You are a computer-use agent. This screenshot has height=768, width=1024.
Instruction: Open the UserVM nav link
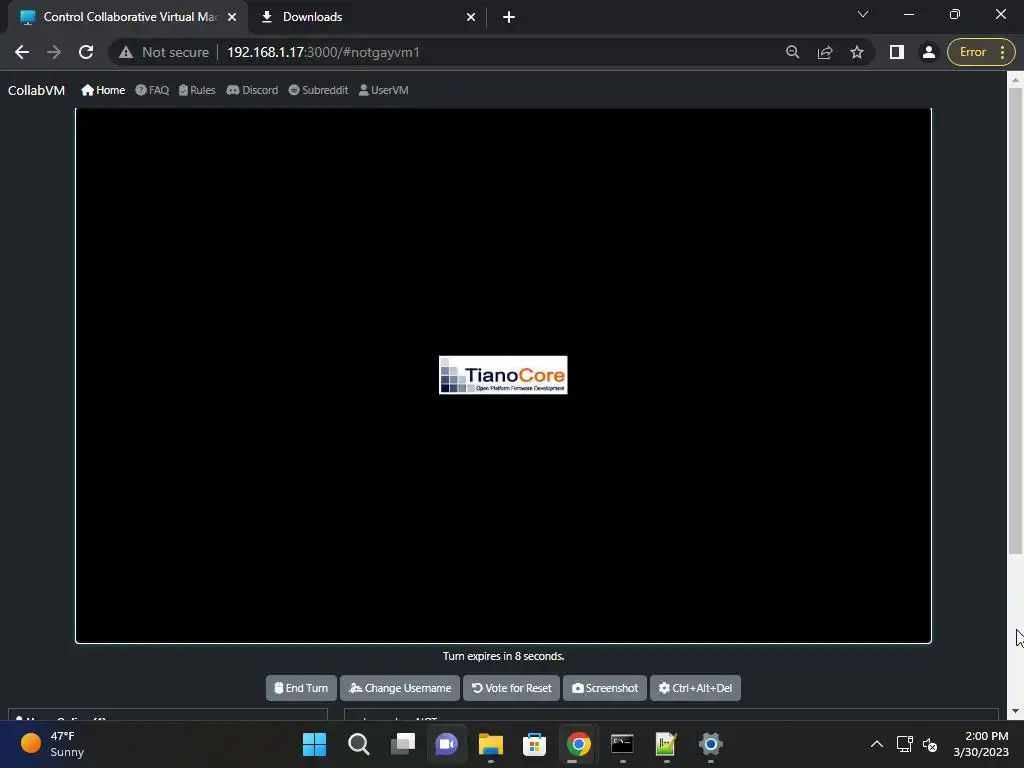(x=383, y=90)
